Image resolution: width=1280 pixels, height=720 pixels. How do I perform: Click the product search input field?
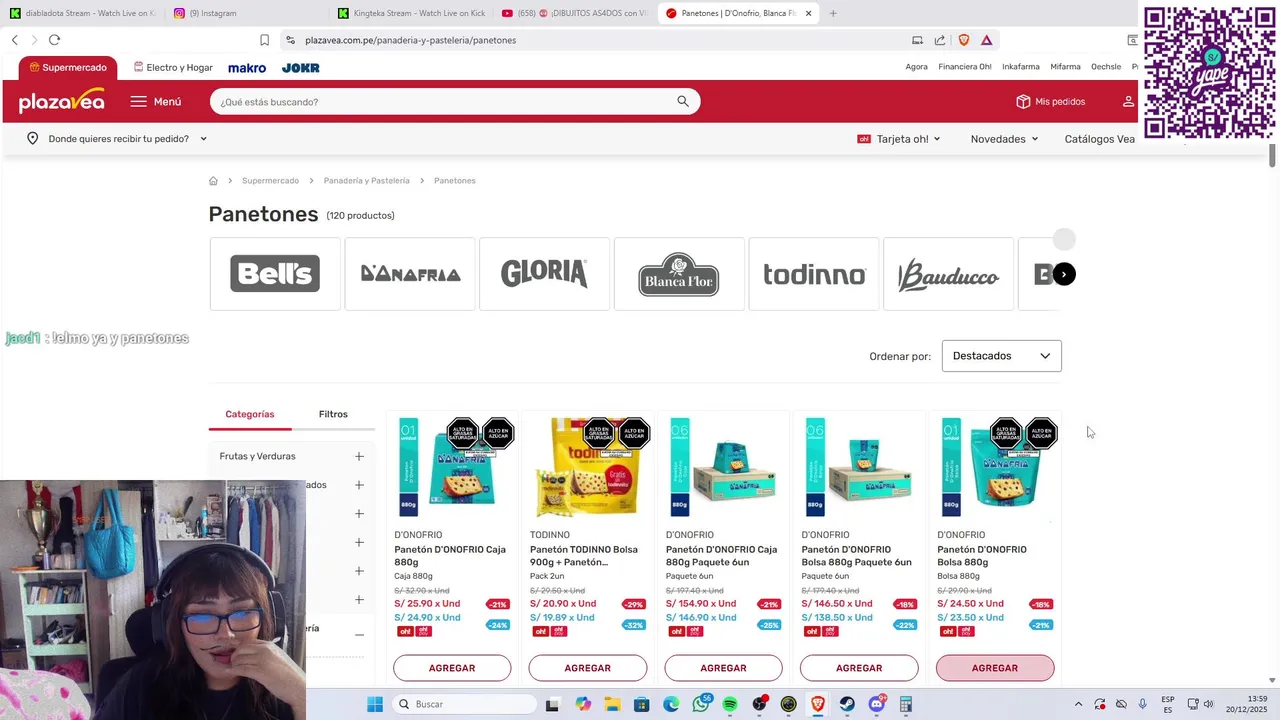click(x=445, y=101)
